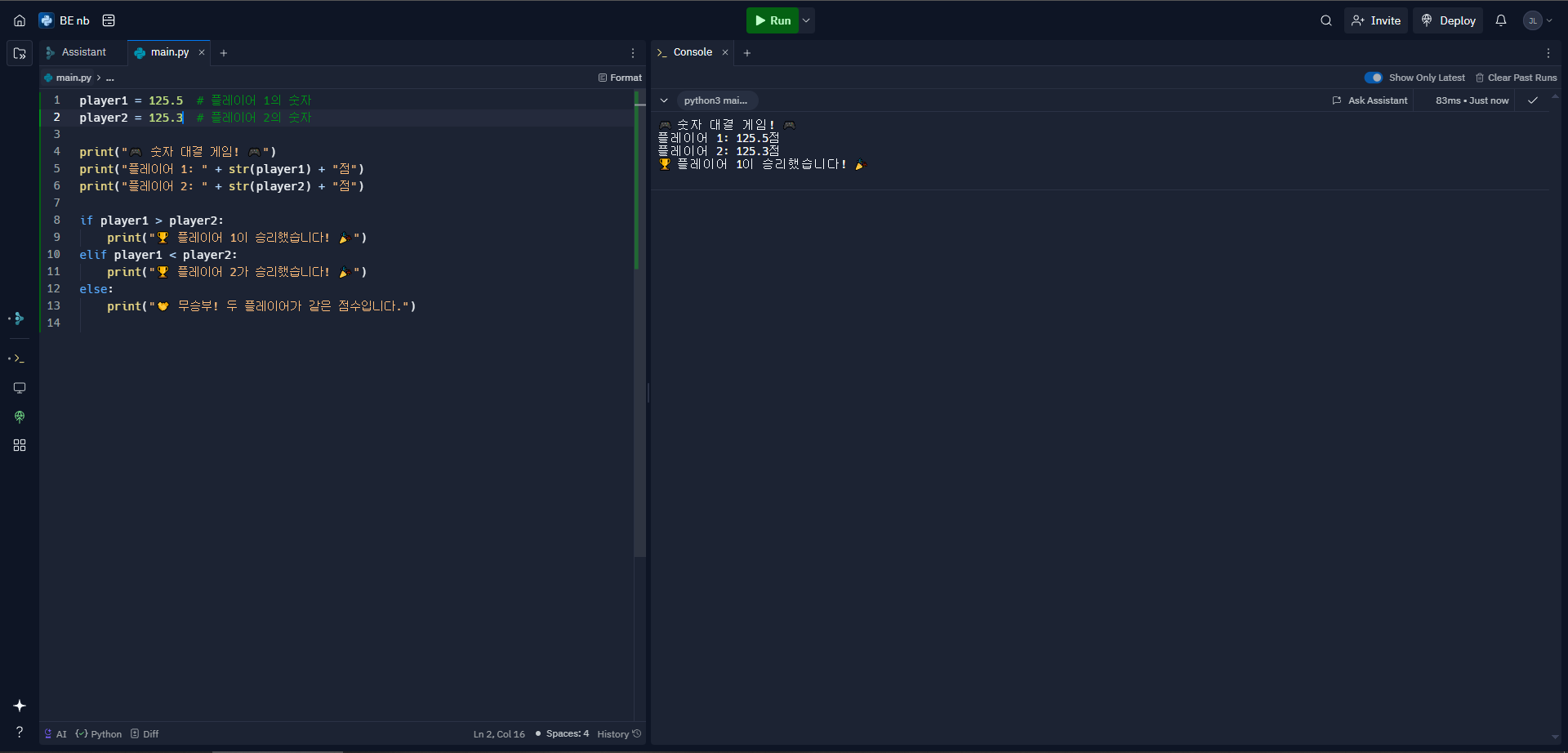Open the user account avatar menu
The image size is (1568, 753).
pos(1538,20)
